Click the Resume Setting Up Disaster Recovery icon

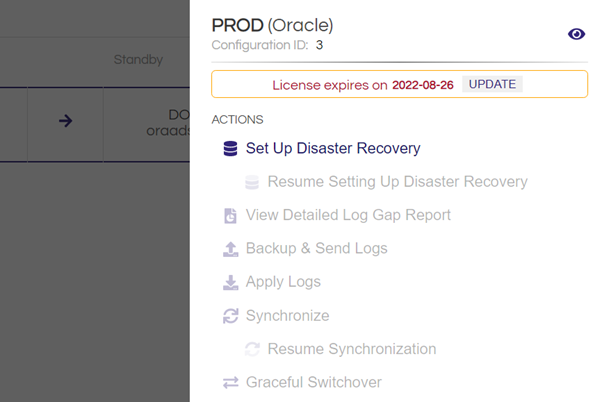(x=252, y=182)
